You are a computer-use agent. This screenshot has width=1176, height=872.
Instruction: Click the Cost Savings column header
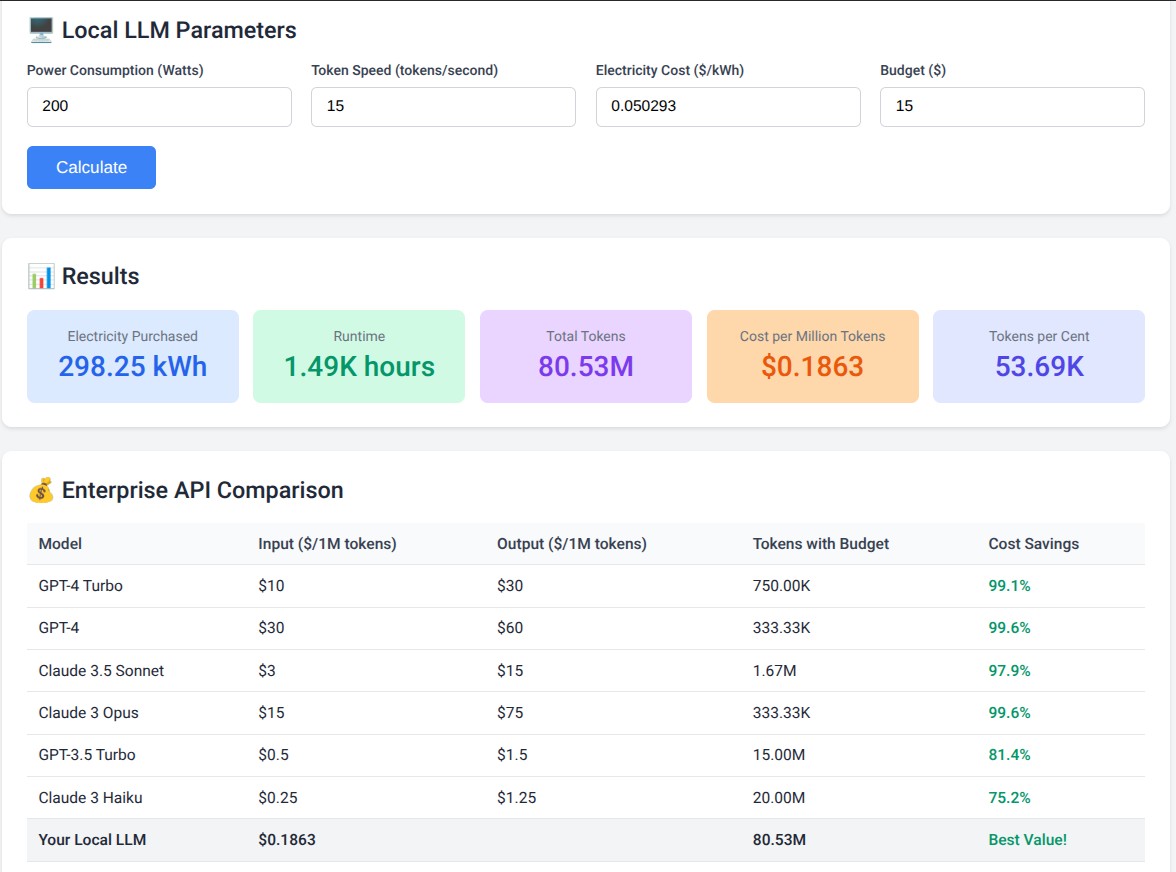(1033, 544)
